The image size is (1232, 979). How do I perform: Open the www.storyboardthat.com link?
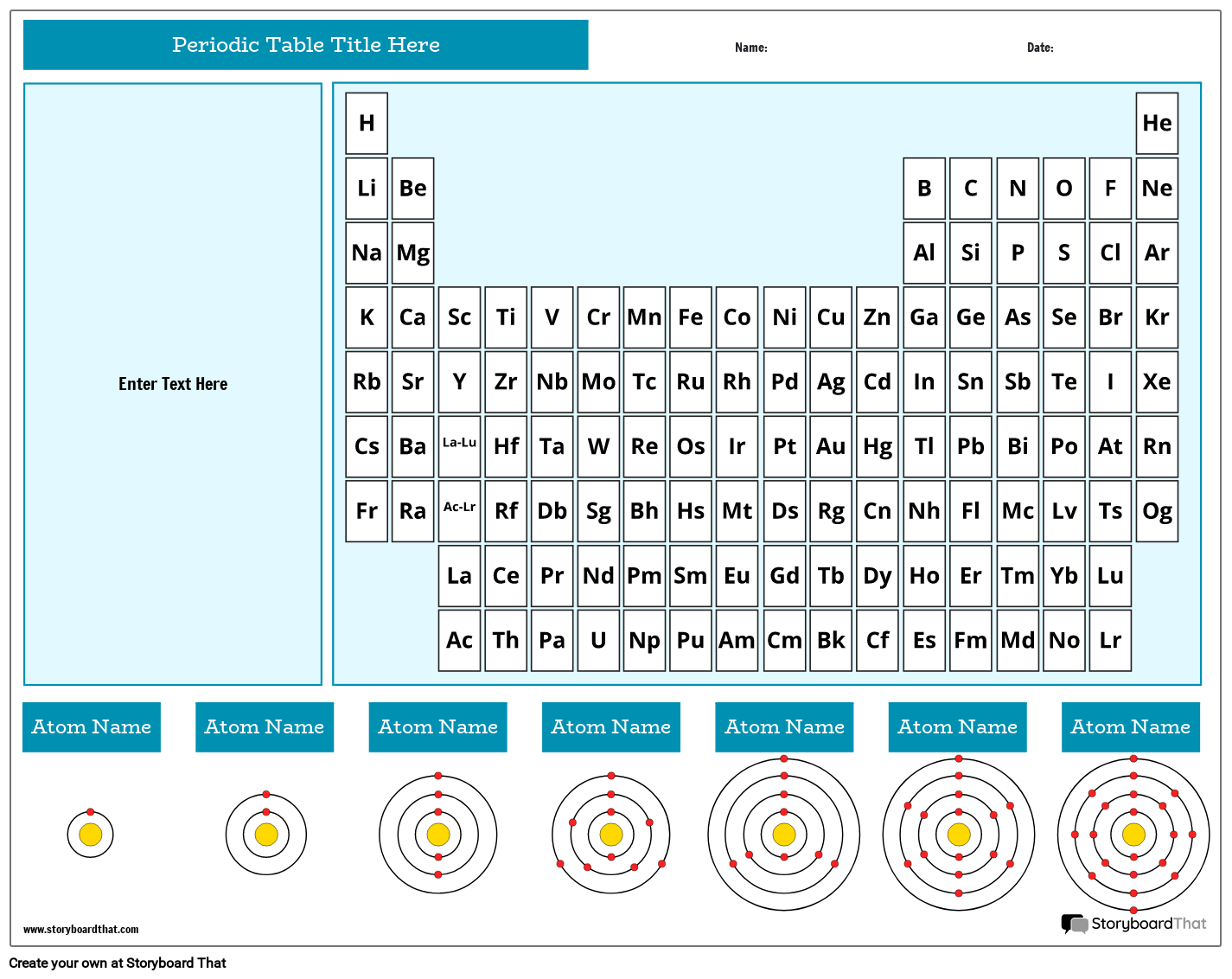click(x=81, y=929)
